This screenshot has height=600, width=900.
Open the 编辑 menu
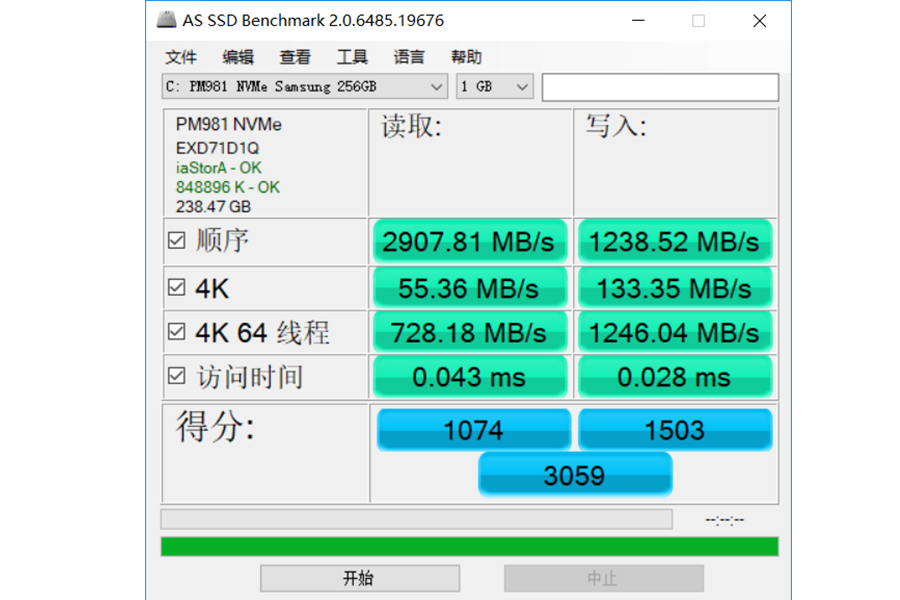tap(238, 57)
